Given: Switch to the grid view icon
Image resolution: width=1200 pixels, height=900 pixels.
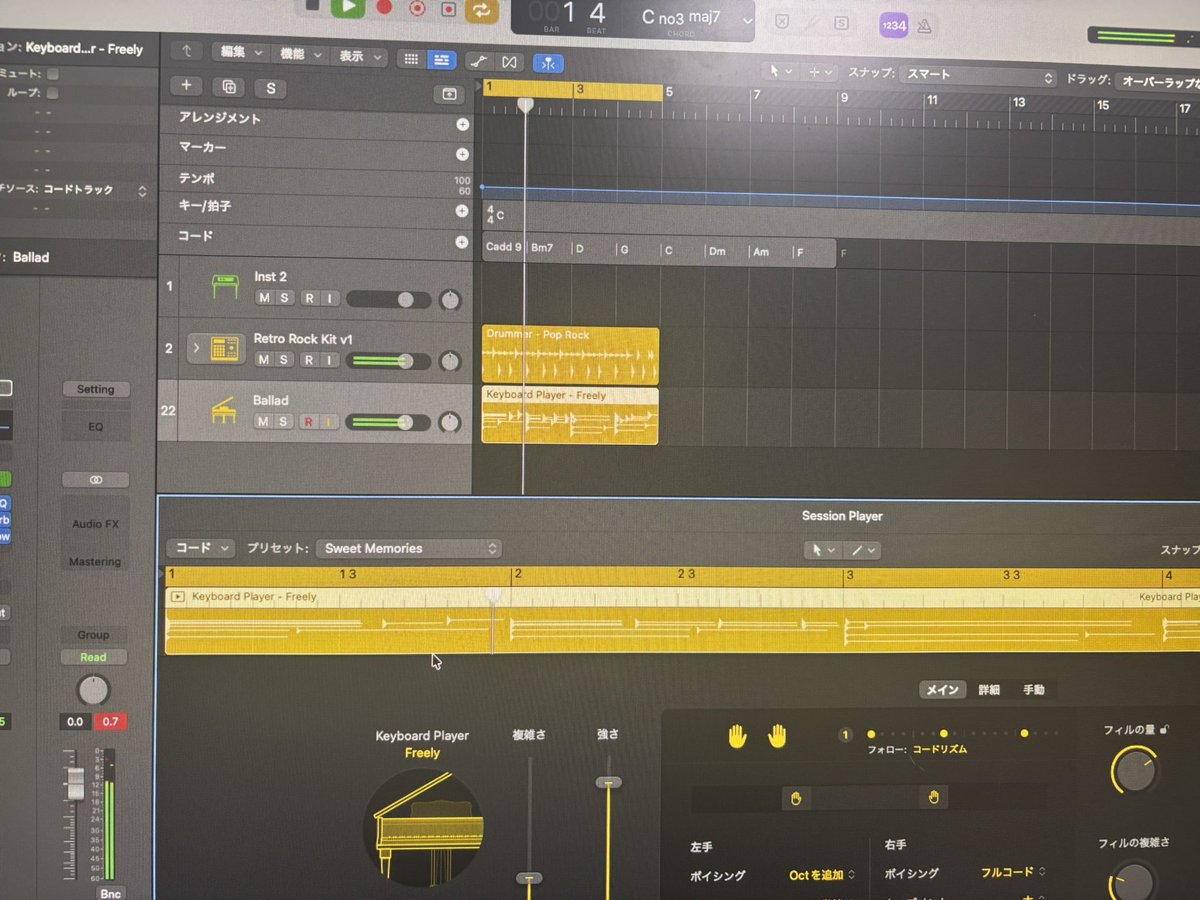Looking at the screenshot, I should [x=411, y=59].
